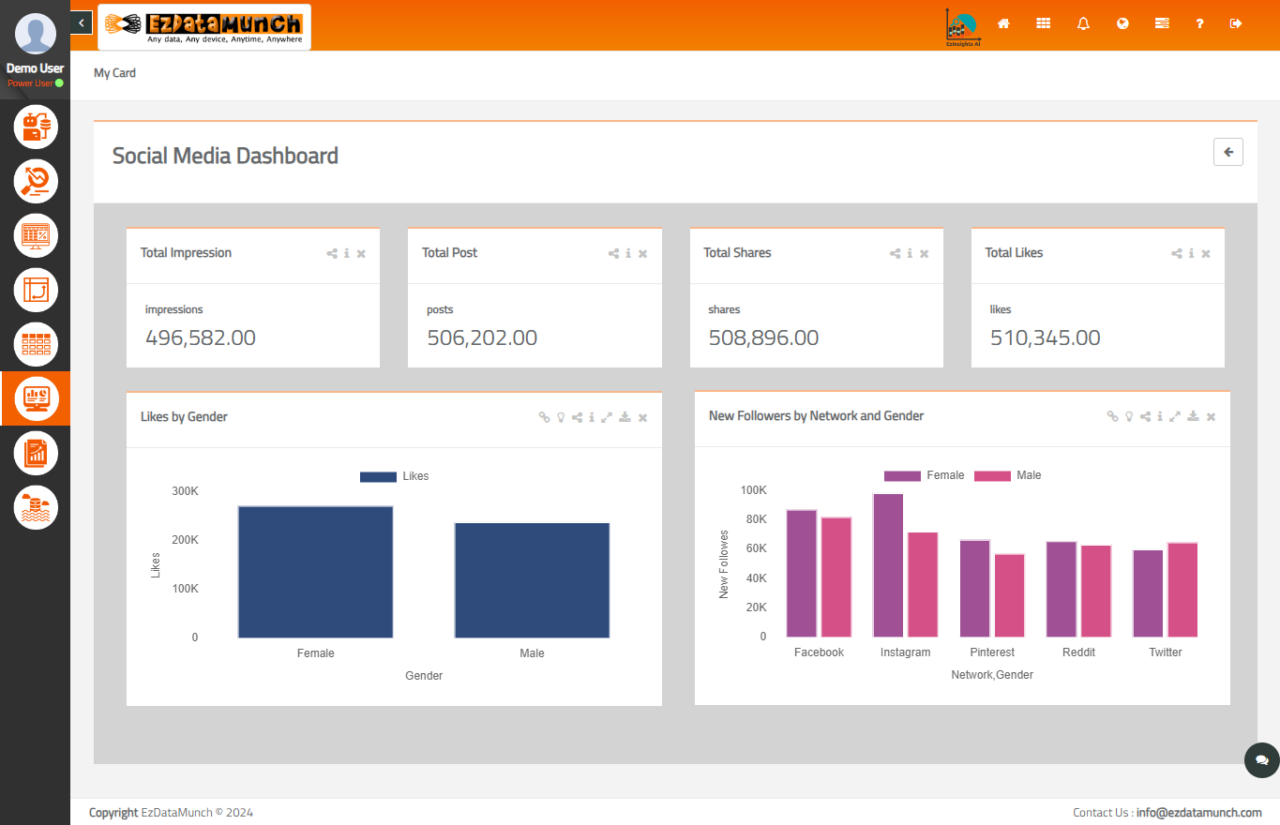Viewport: 1280px width, 825px height.
Task: Download the New Followers chart
Action: tap(1192, 416)
